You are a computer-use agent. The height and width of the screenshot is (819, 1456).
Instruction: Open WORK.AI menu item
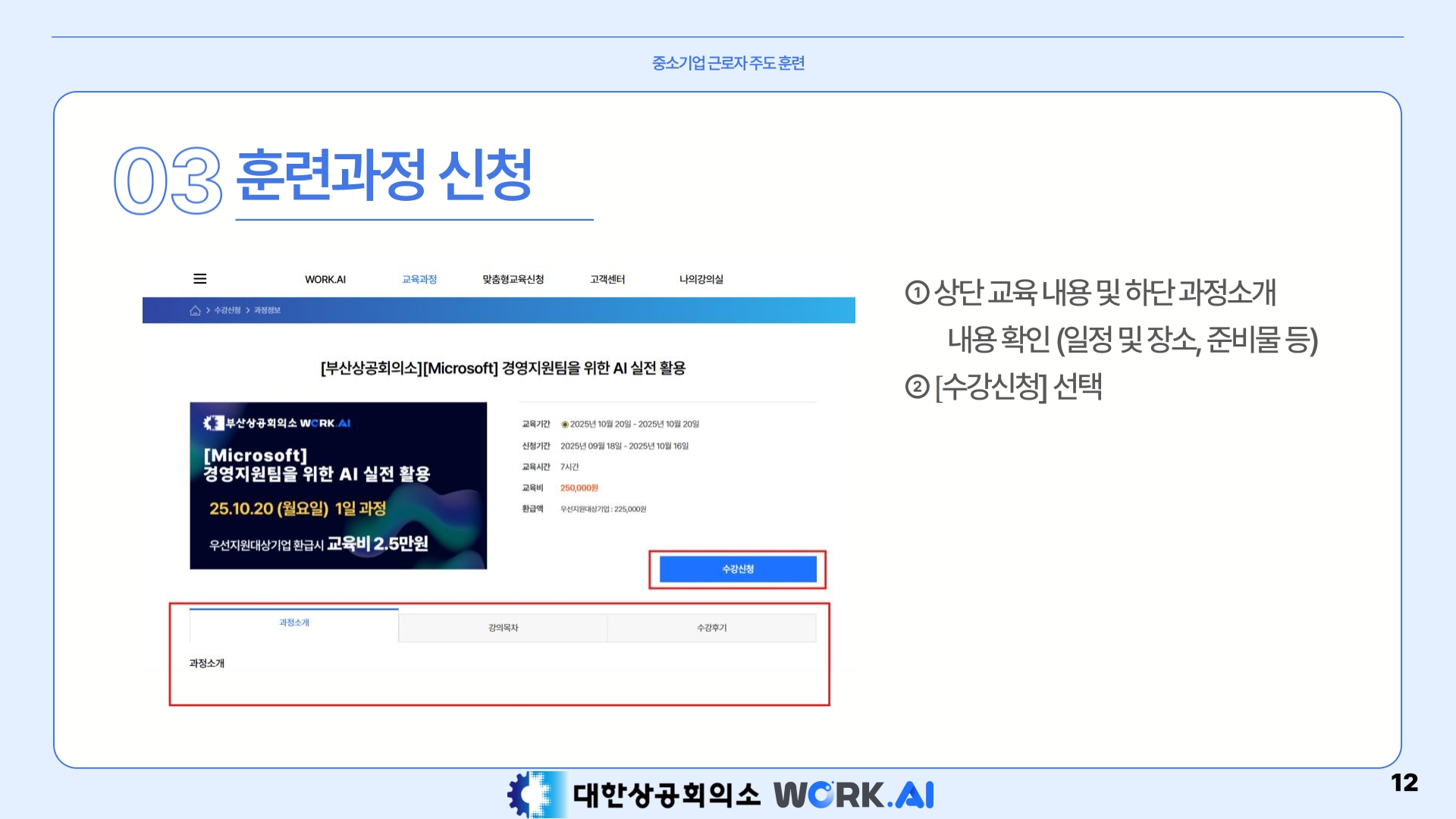325,279
